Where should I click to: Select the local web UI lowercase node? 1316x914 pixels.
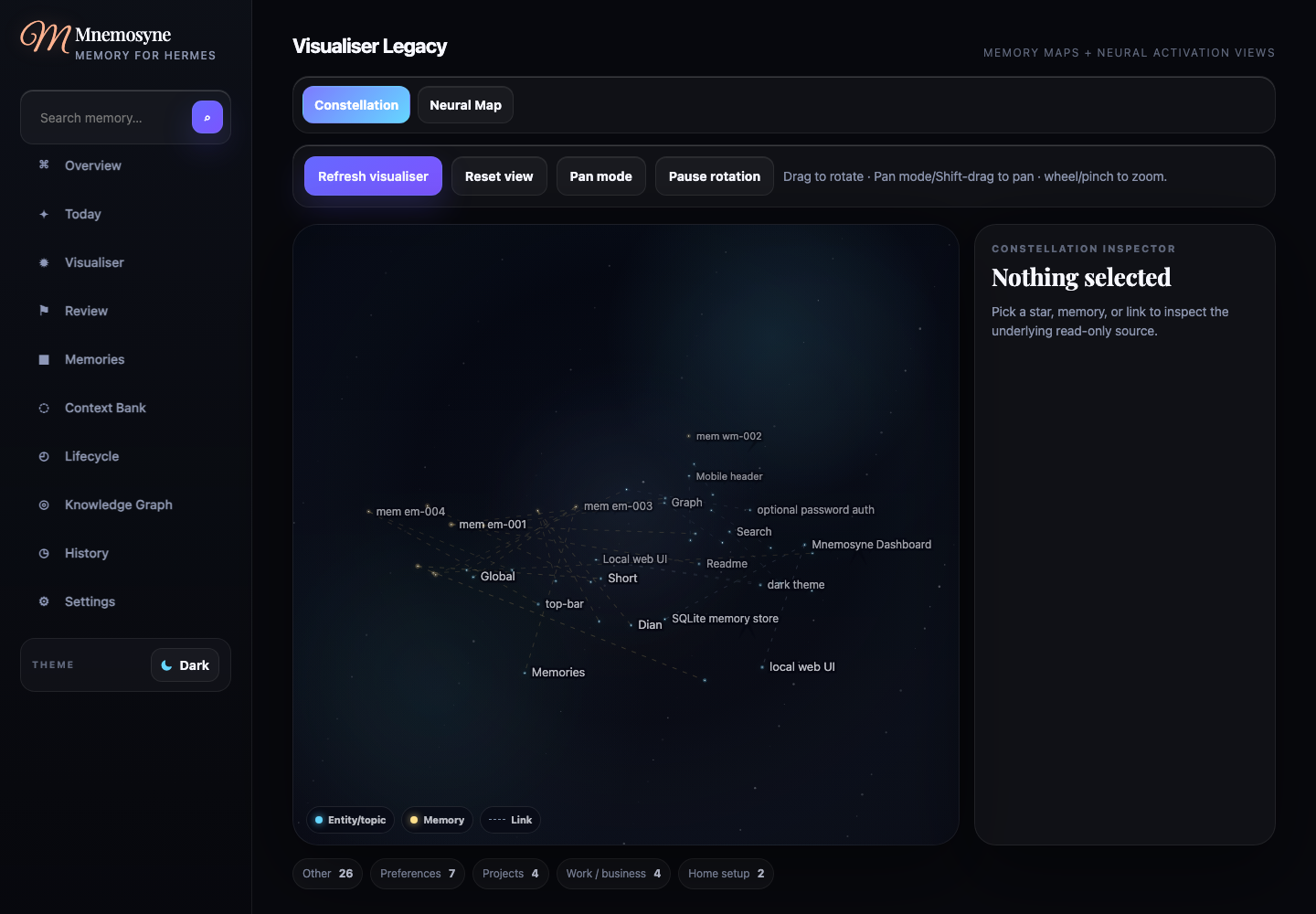click(762, 667)
